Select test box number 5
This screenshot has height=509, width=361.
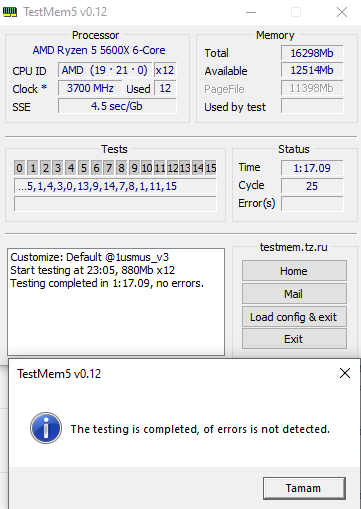pos(83,168)
